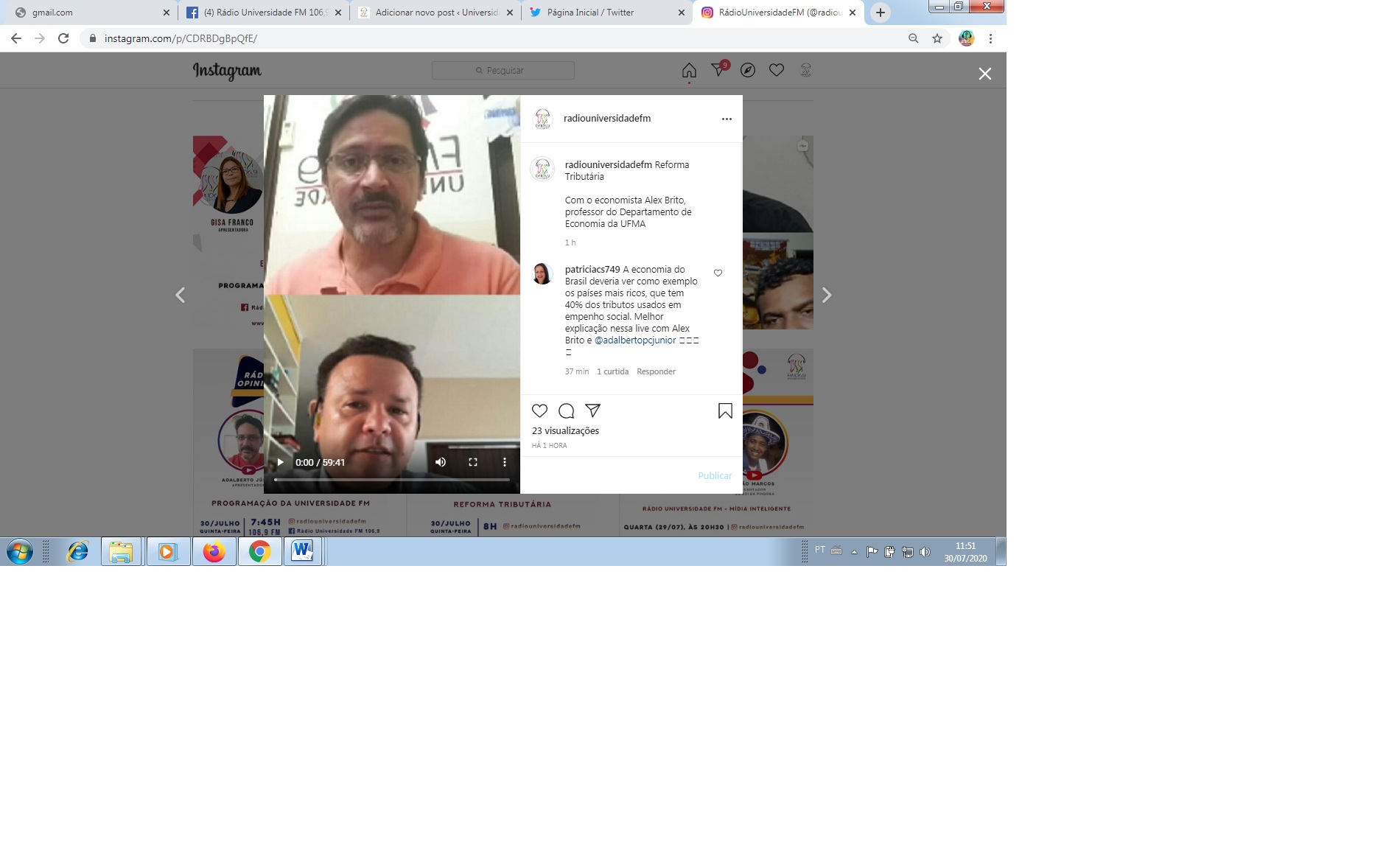Open Microsoft Word from taskbar
The height and width of the screenshot is (846, 1400).
(x=302, y=551)
